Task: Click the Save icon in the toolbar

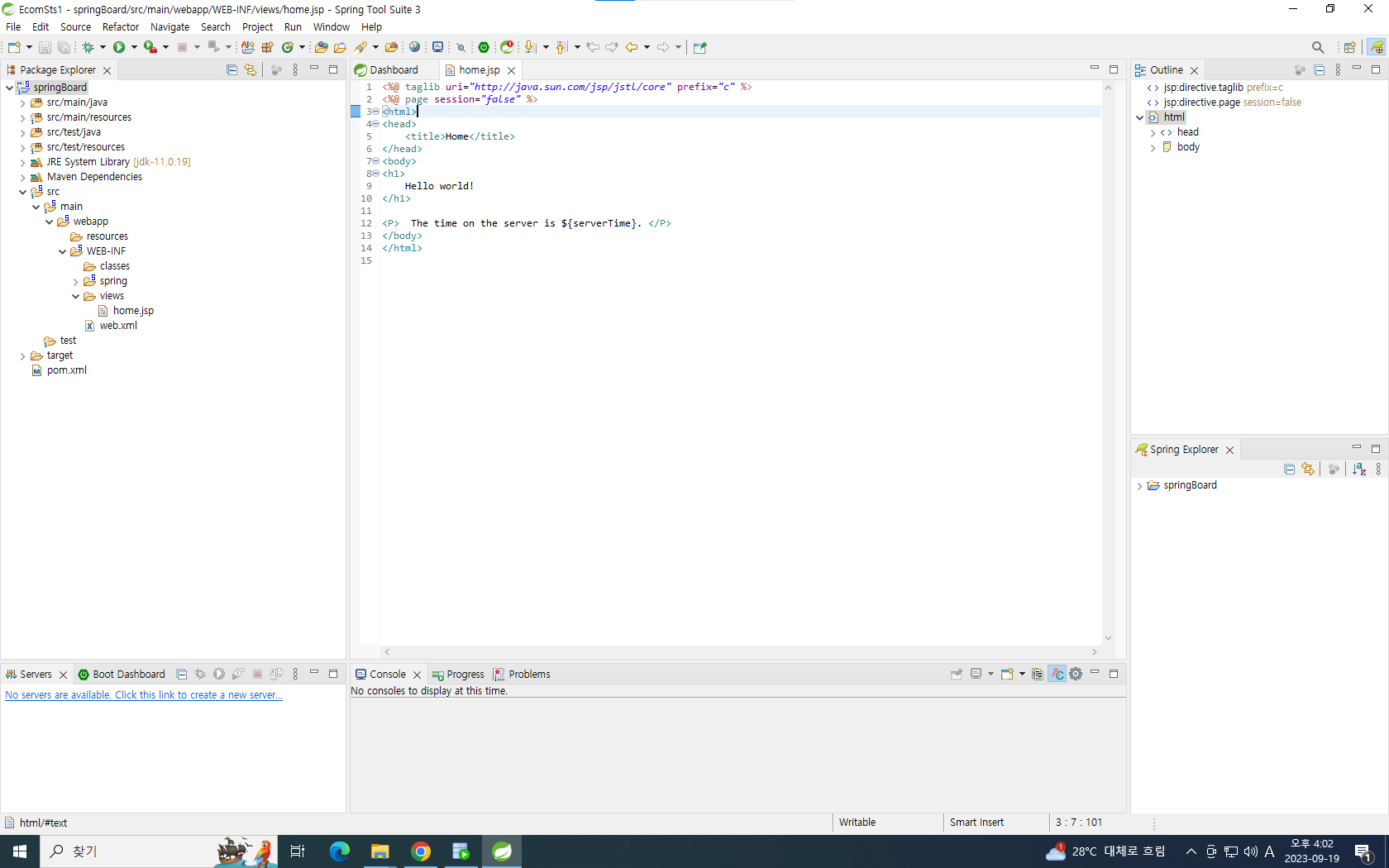Action: pos(45,47)
